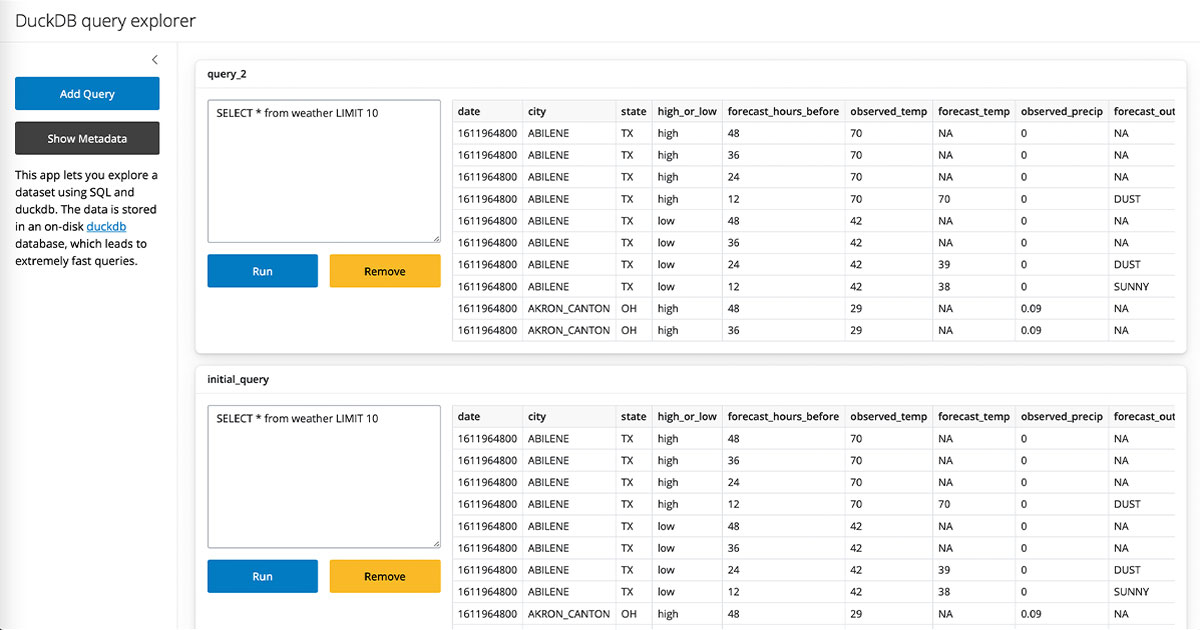The width and height of the screenshot is (1200, 630).
Task: Focus the initial_query SQL text editor
Action: tap(323, 476)
